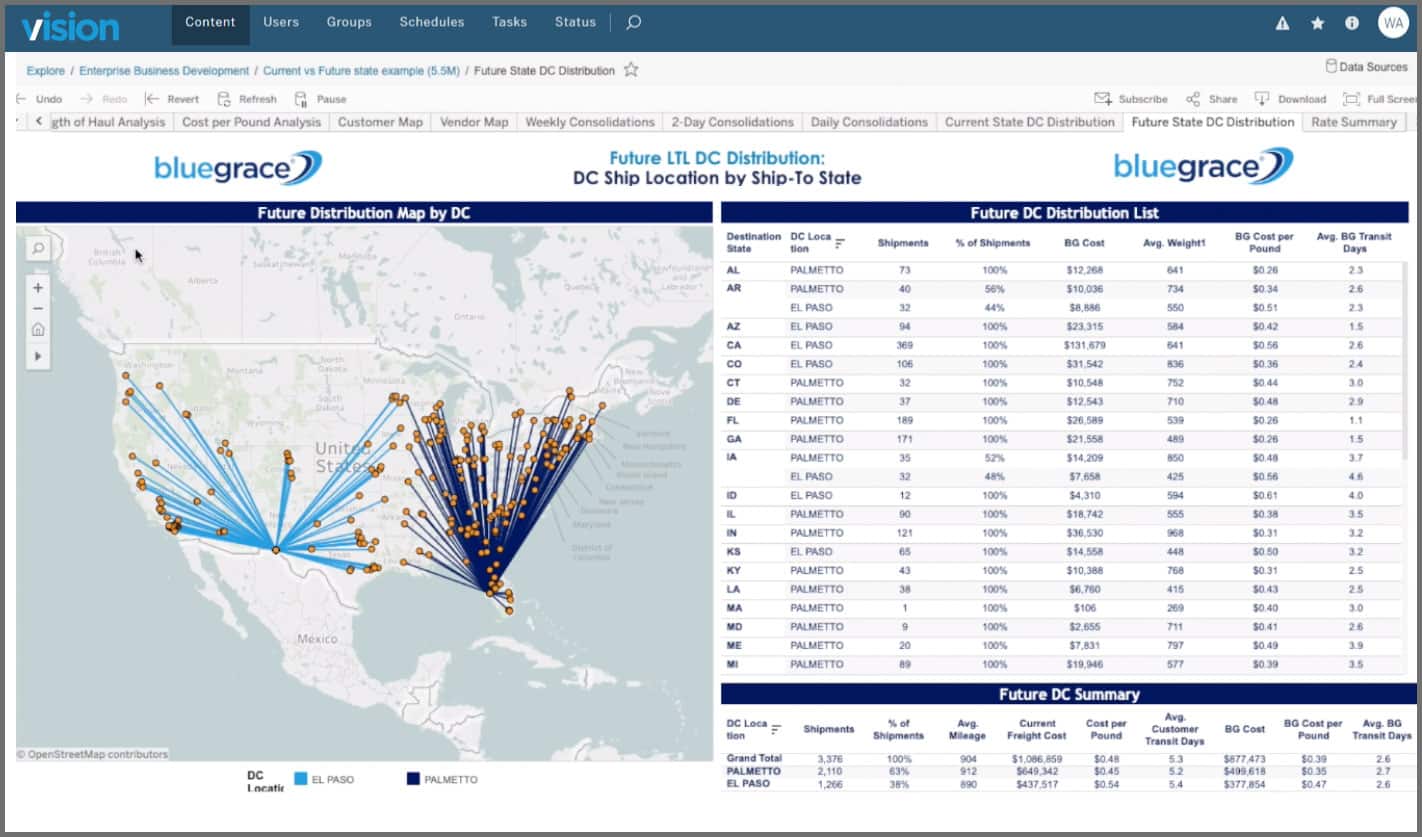Click Grand Total row in summary table

[x=1068, y=759]
